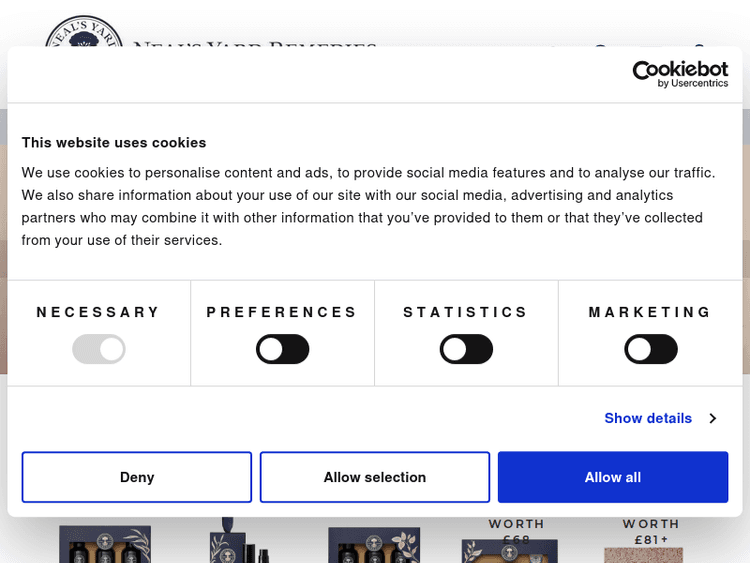Open the leftmost gift set product image

[x=105, y=543]
